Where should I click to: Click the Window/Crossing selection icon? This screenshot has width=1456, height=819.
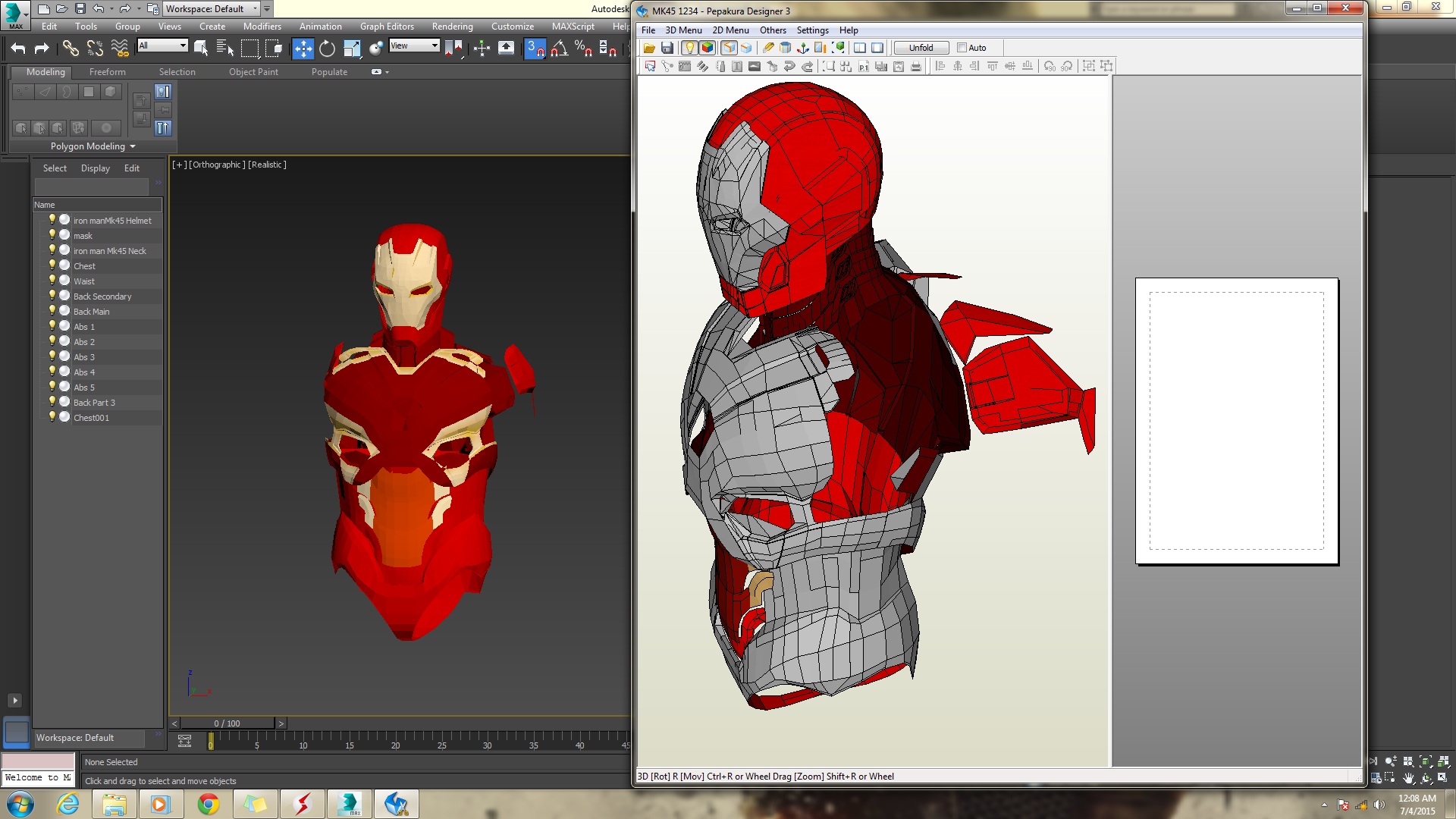274,49
